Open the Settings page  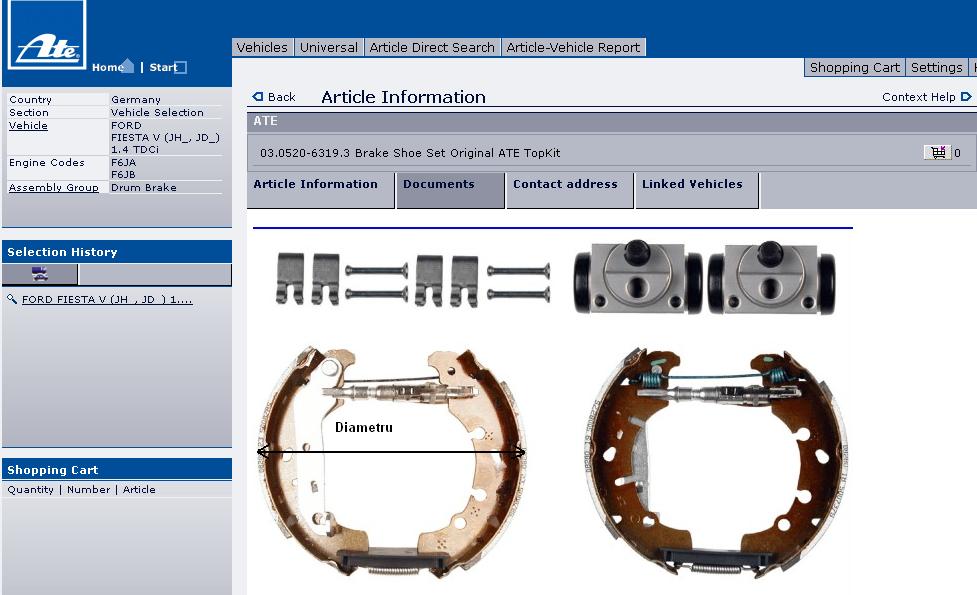[936, 67]
